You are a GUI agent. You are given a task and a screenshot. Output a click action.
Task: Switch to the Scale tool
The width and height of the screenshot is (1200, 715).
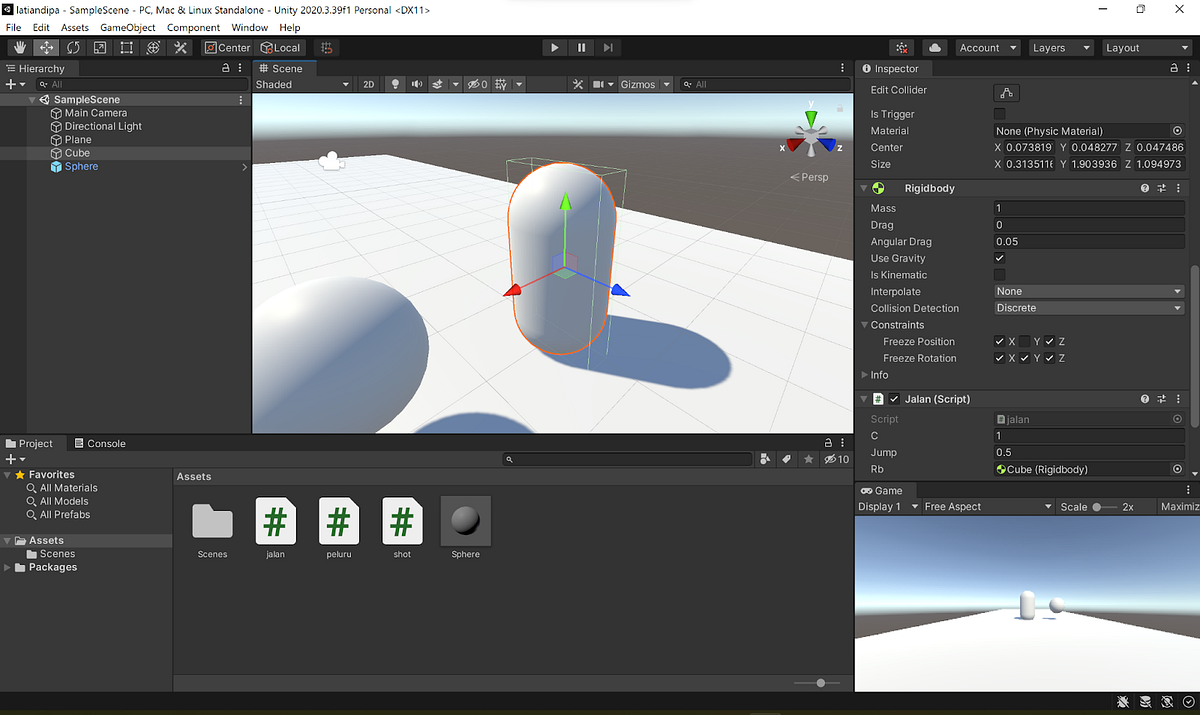click(x=100, y=47)
